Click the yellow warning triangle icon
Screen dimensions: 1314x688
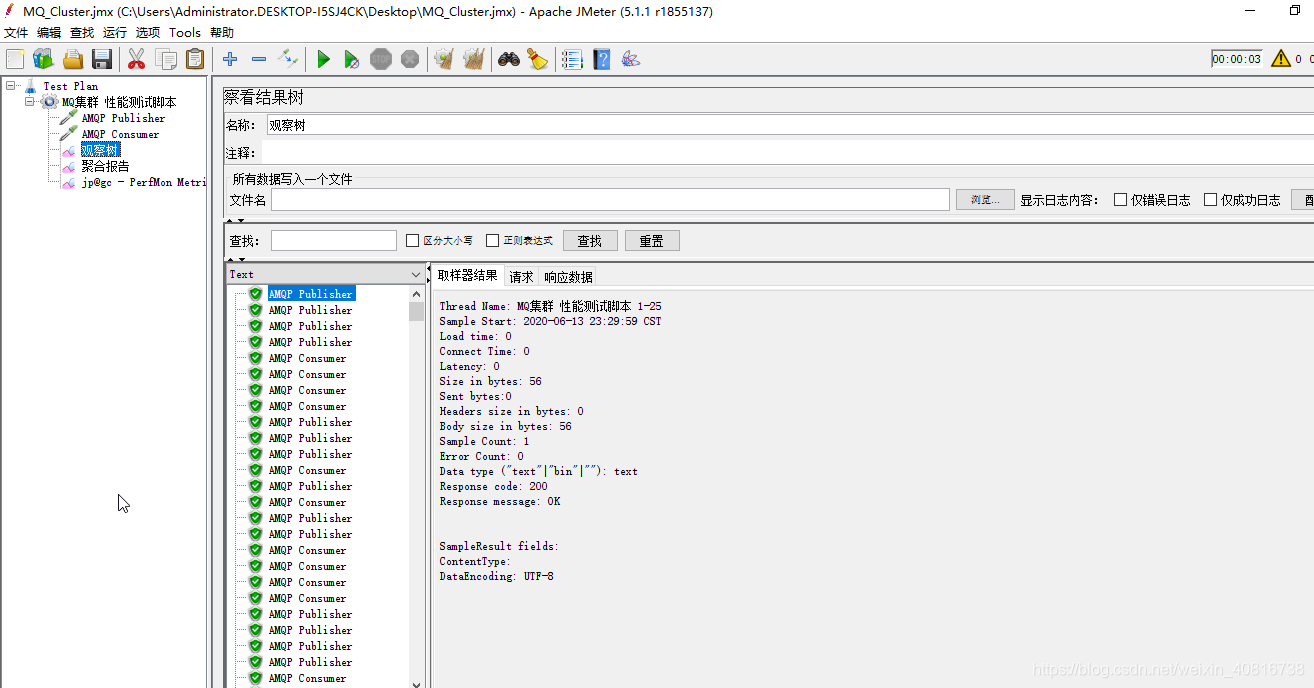1280,59
